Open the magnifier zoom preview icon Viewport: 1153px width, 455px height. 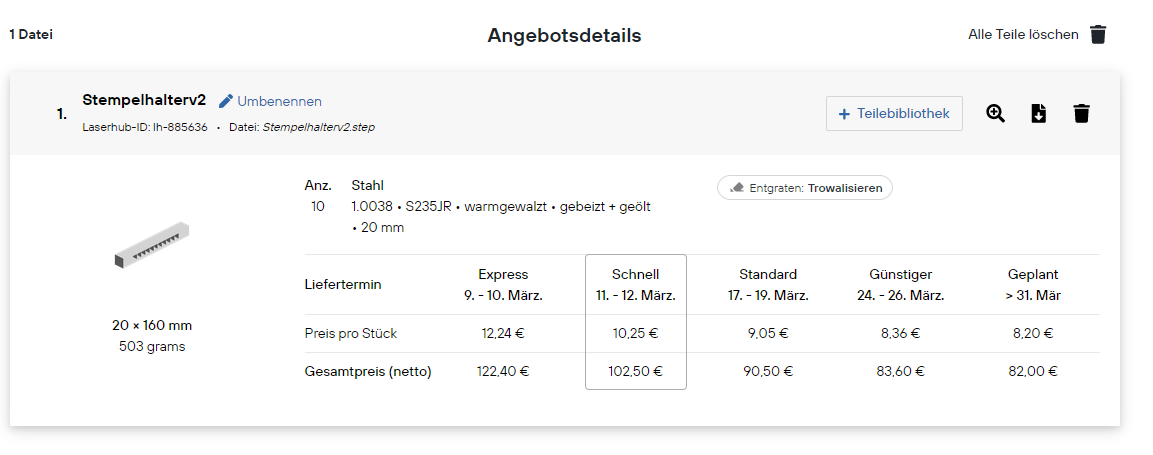click(x=996, y=113)
